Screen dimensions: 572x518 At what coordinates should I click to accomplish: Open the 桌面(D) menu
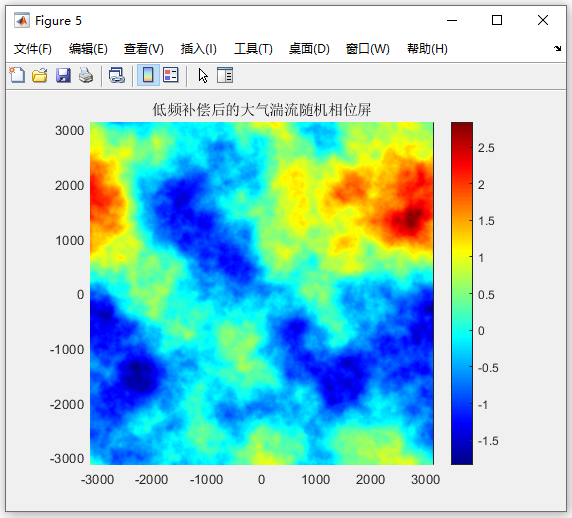click(x=309, y=49)
